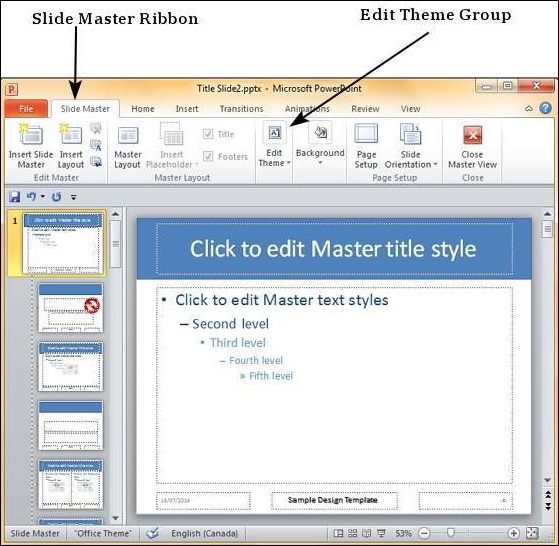Open Undo history dropdown arrow
This screenshot has width=559, height=546.
pos(43,196)
